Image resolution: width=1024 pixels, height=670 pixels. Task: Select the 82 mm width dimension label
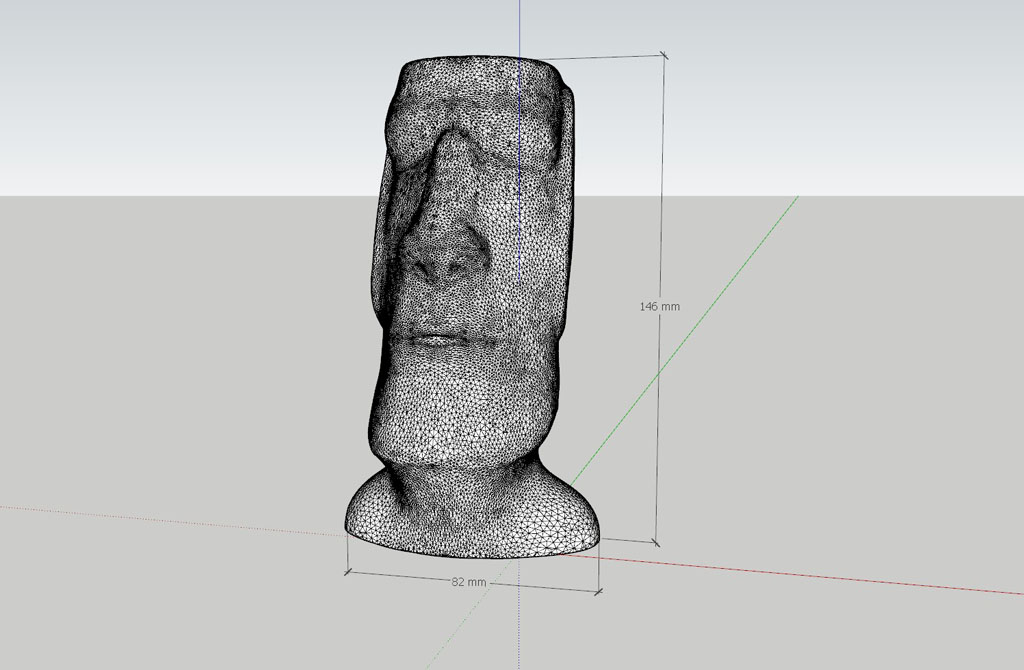(468, 581)
